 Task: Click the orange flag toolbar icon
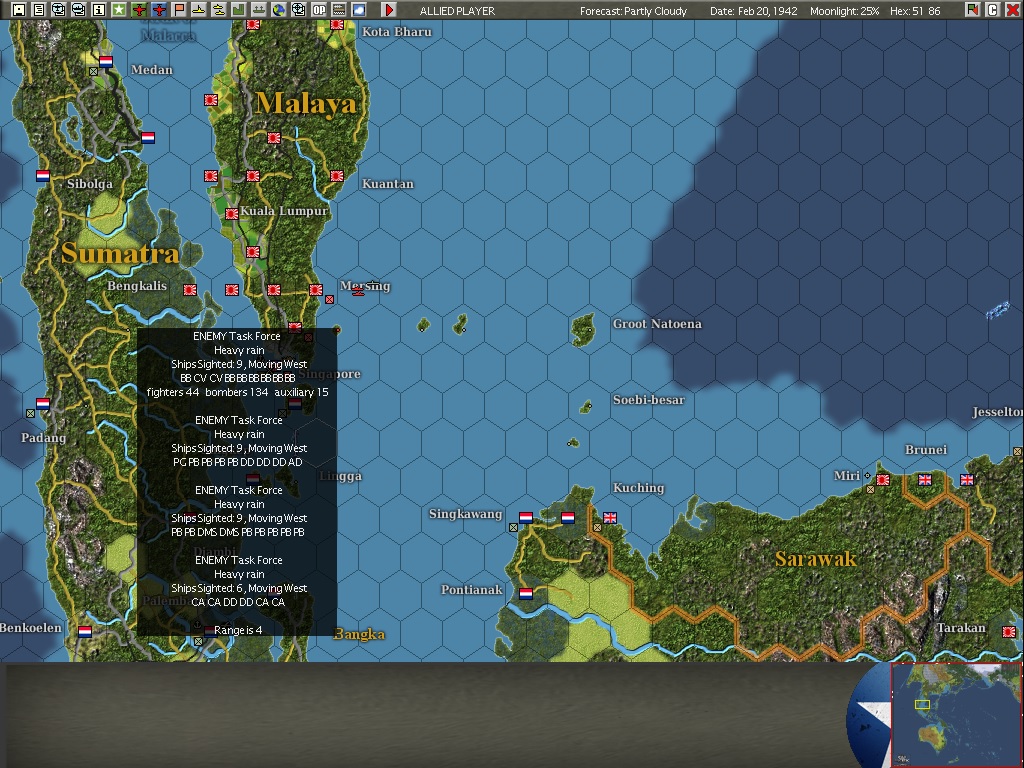pos(178,10)
